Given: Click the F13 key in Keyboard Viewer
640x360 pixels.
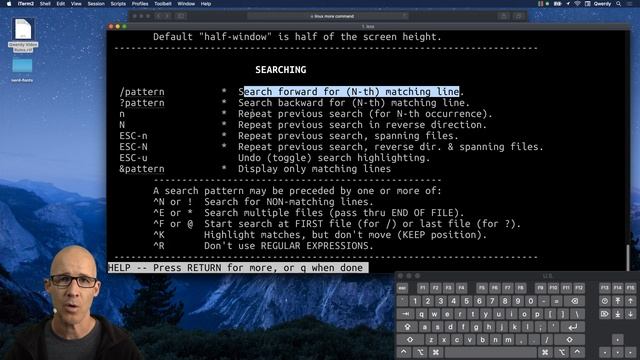Looking at the screenshot, I should pos(605,288).
